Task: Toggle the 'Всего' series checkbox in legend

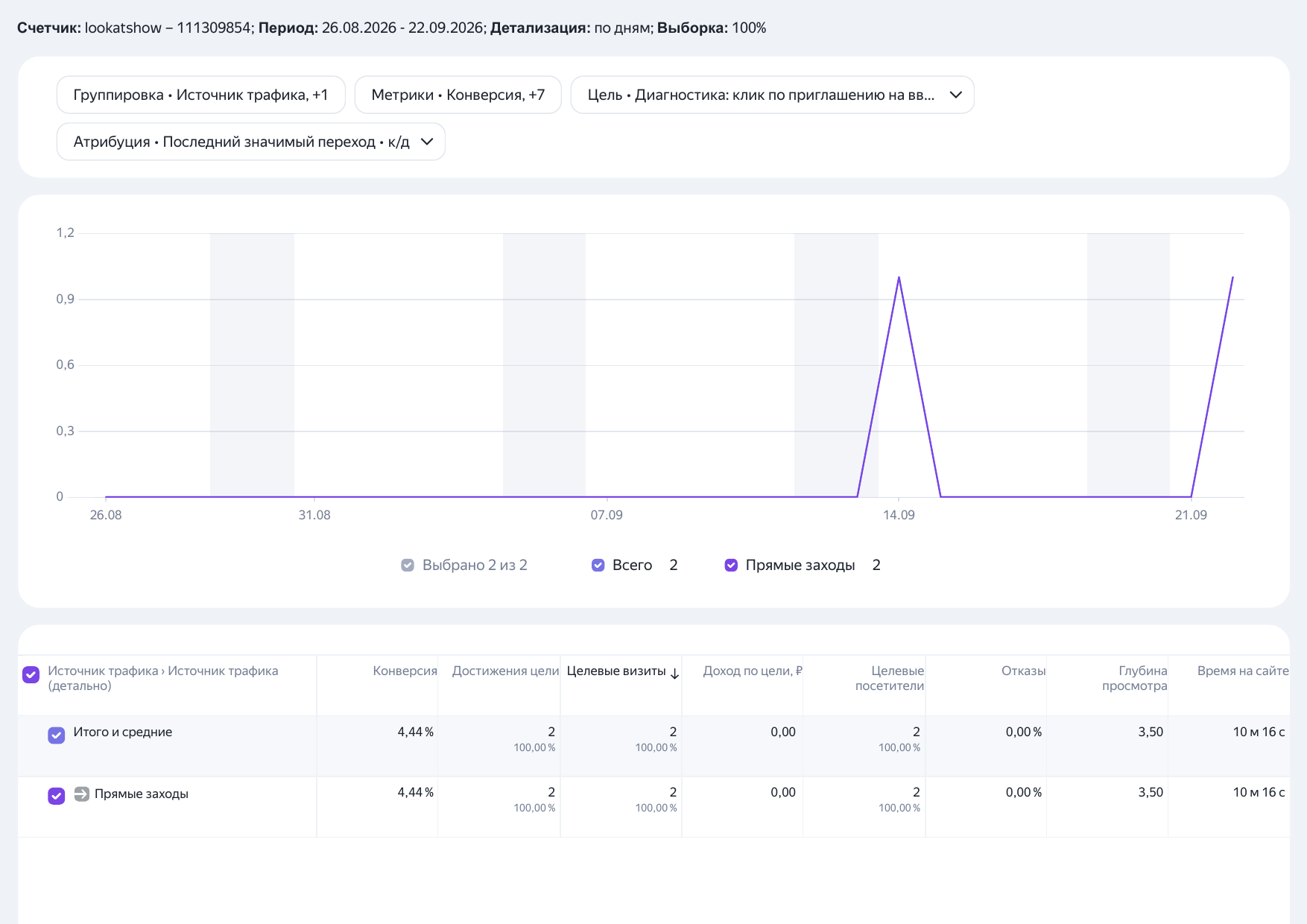Action: [598, 565]
